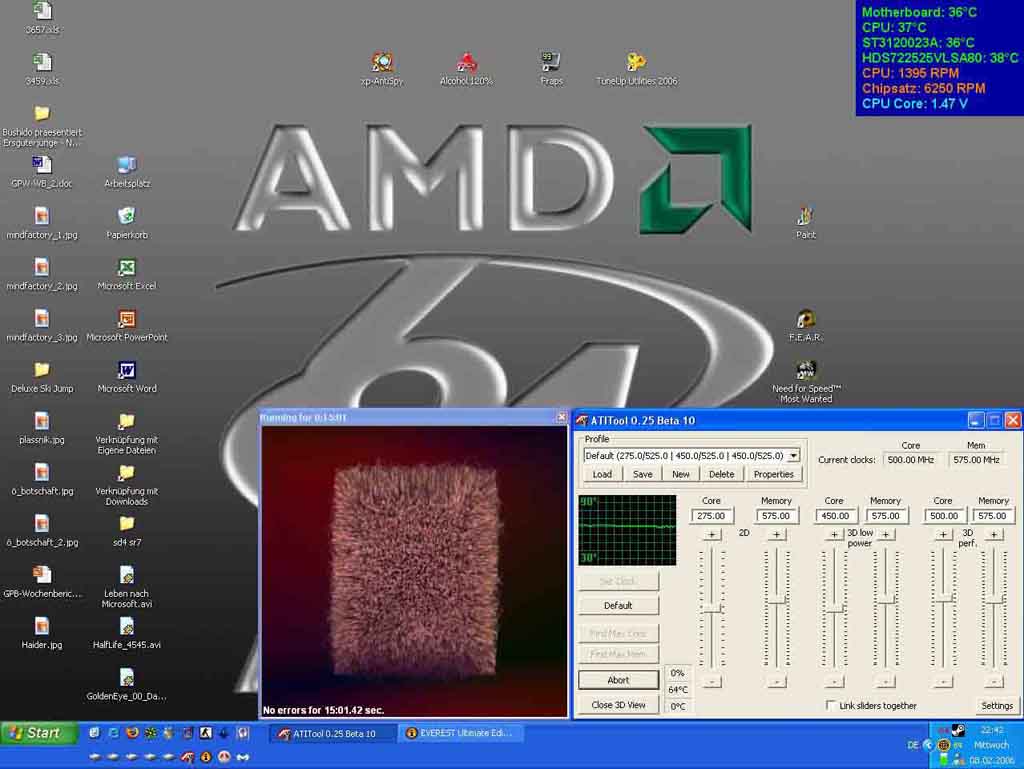Click the 2D Memory clock slider
1024x769 pixels.
tap(776, 599)
